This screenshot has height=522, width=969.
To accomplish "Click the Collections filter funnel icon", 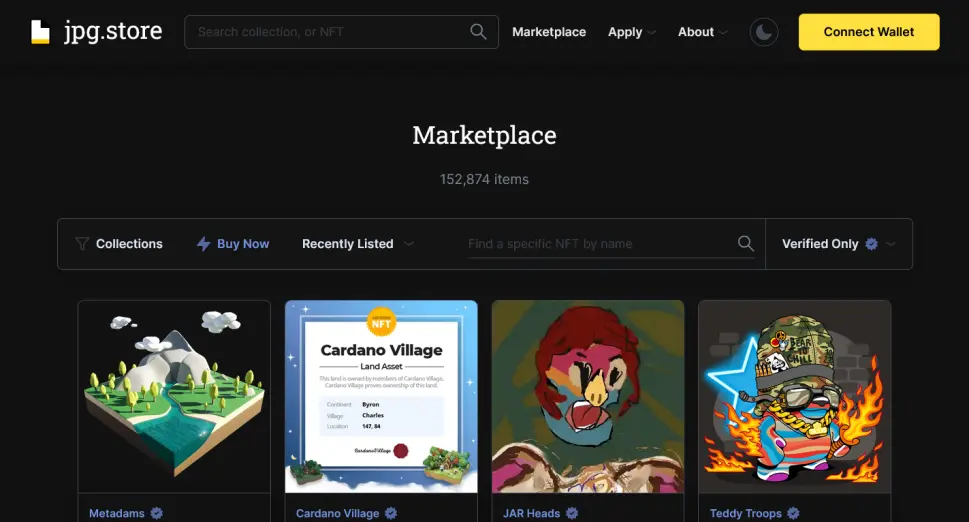I will pos(82,244).
